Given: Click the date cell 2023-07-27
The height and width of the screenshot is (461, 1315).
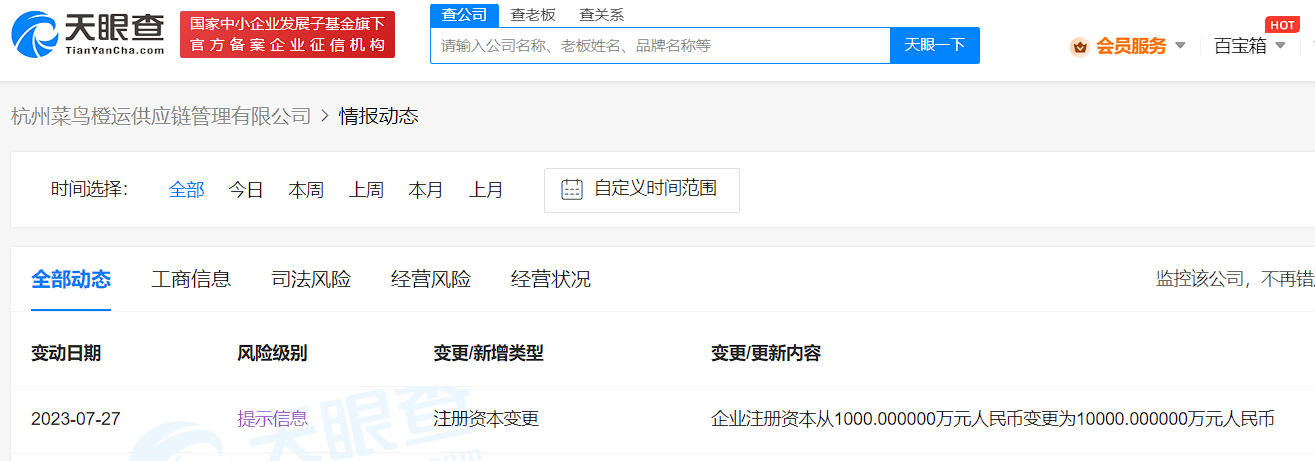Looking at the screenshot, I should 76,419.
